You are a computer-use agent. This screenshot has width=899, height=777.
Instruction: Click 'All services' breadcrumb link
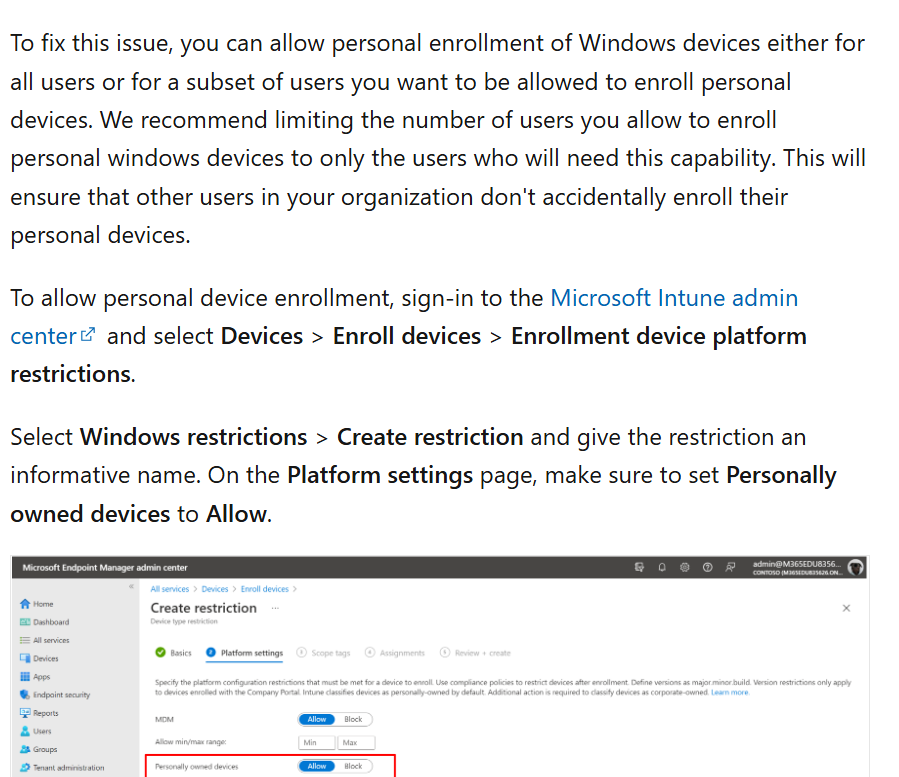click(170, 589)
